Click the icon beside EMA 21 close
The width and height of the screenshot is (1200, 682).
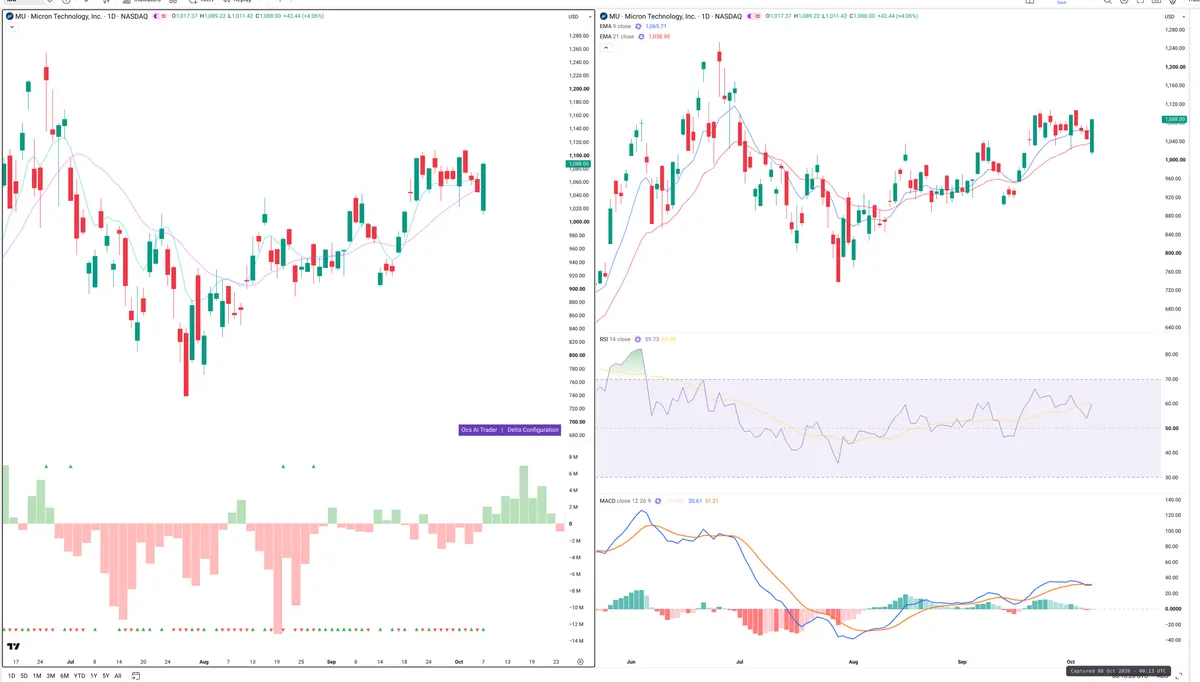pyautogui.click(x=642, y=36)
